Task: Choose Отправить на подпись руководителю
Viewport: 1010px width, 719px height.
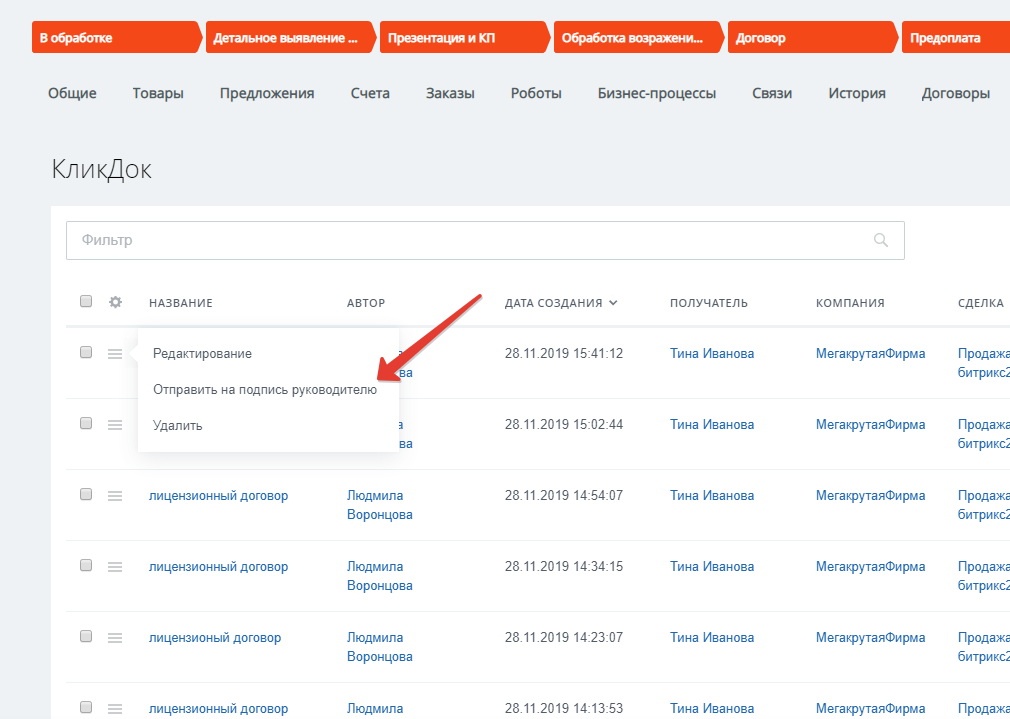Action: pos(265,390)
